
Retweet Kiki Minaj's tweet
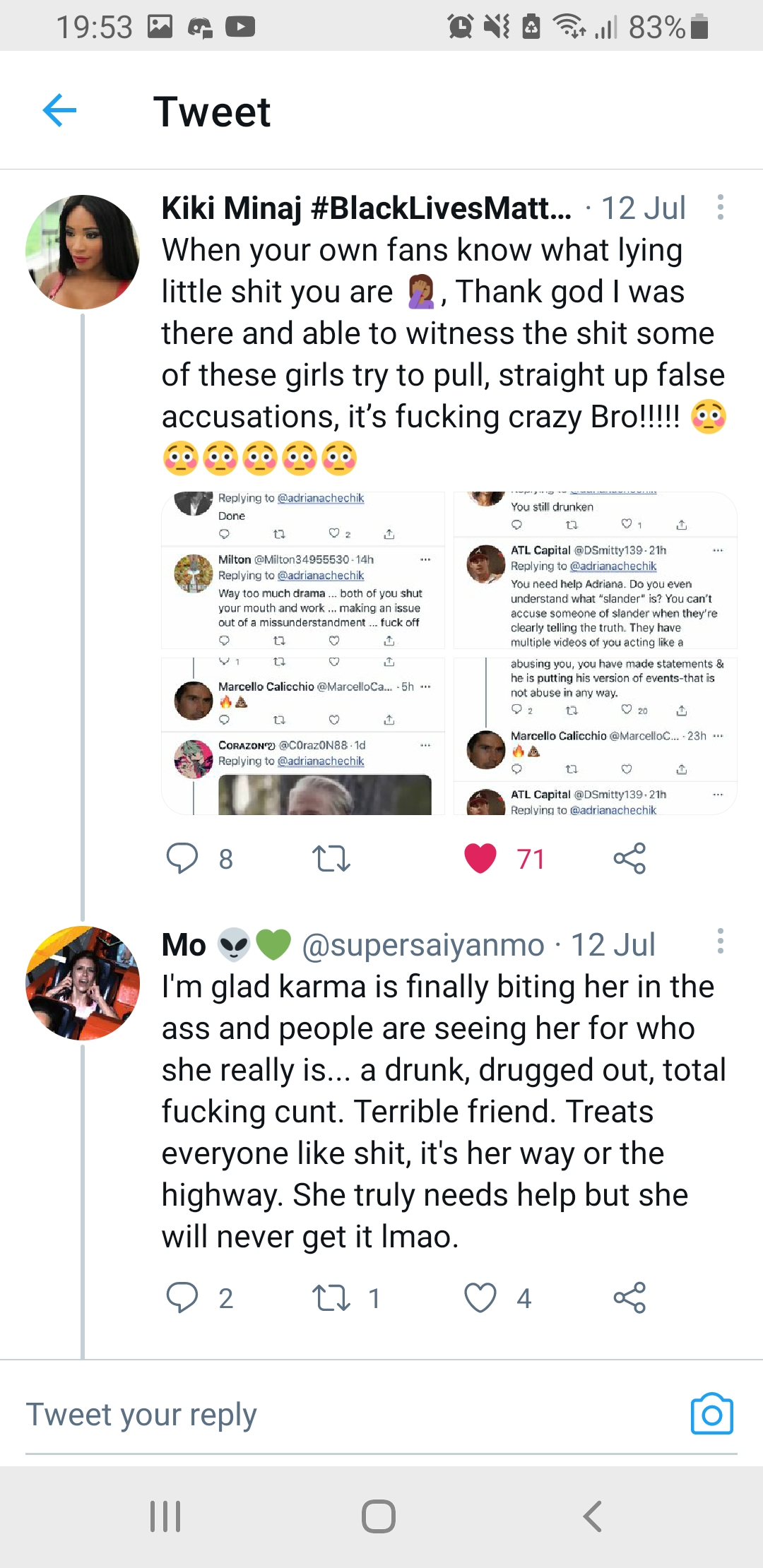[x=331, y=858]
